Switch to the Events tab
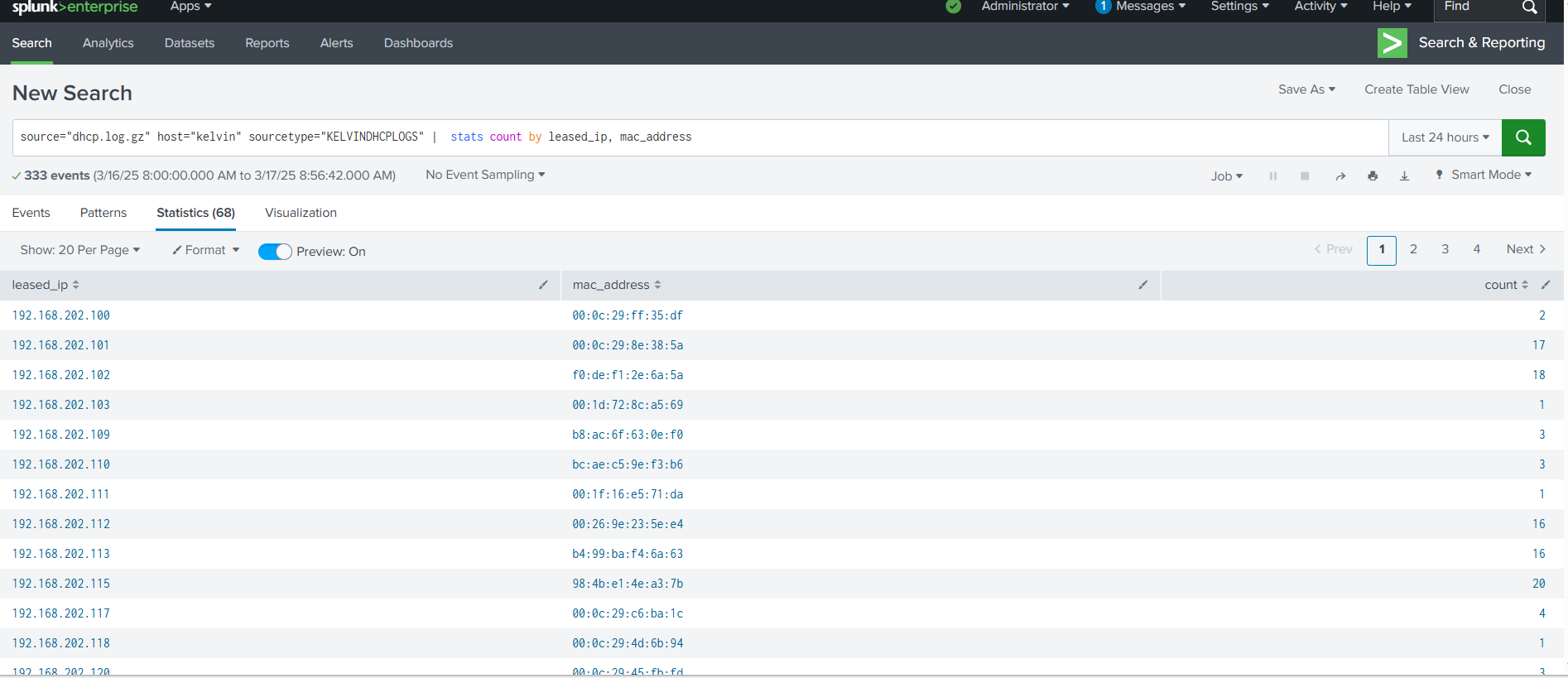Screen dimensions: 1568x678 click(x=31, y=213)
